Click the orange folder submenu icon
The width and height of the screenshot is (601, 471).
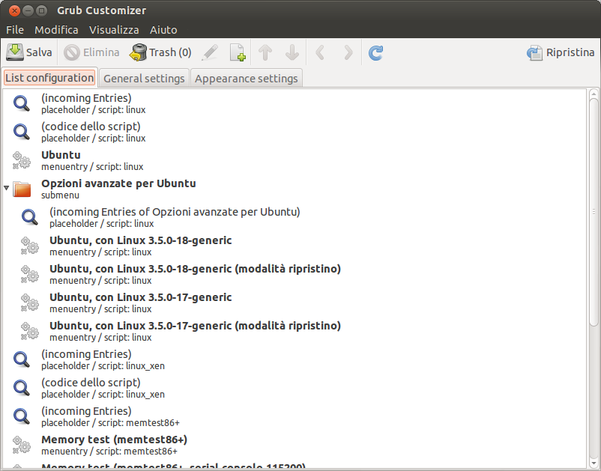point(22,189)
